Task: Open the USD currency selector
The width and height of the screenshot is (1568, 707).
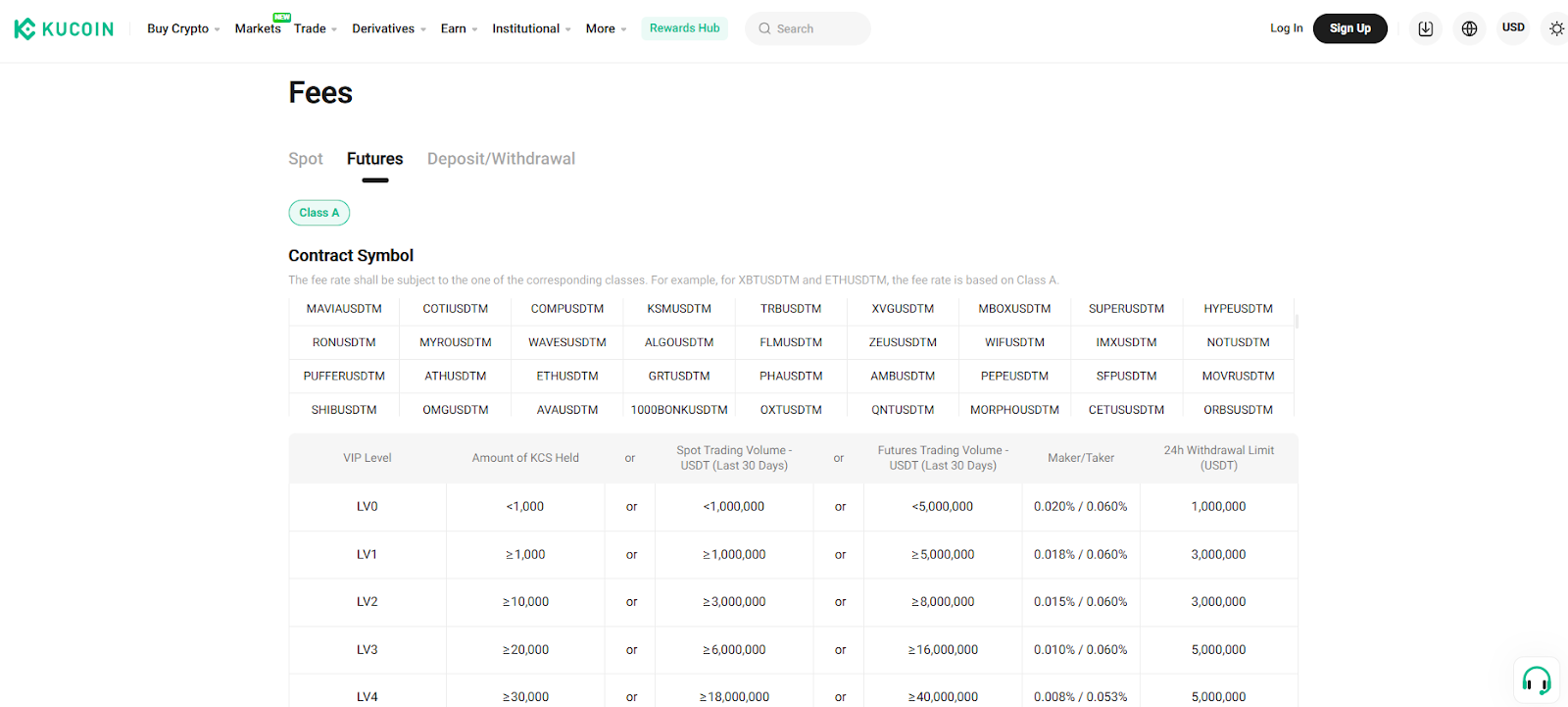Action: coord(1513,27)
